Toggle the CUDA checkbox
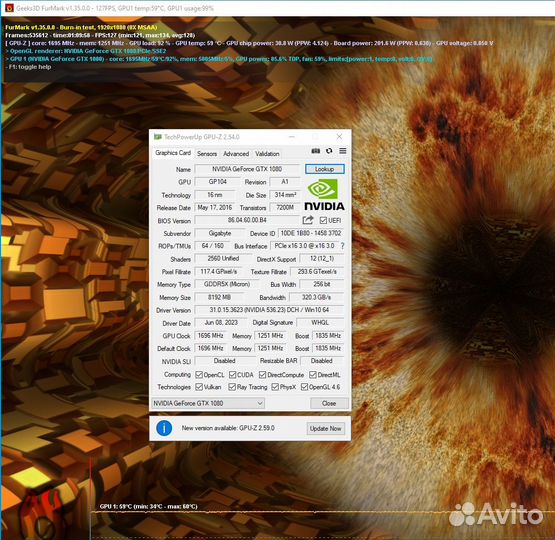The image size is (555, 540). tap(233, 375)
